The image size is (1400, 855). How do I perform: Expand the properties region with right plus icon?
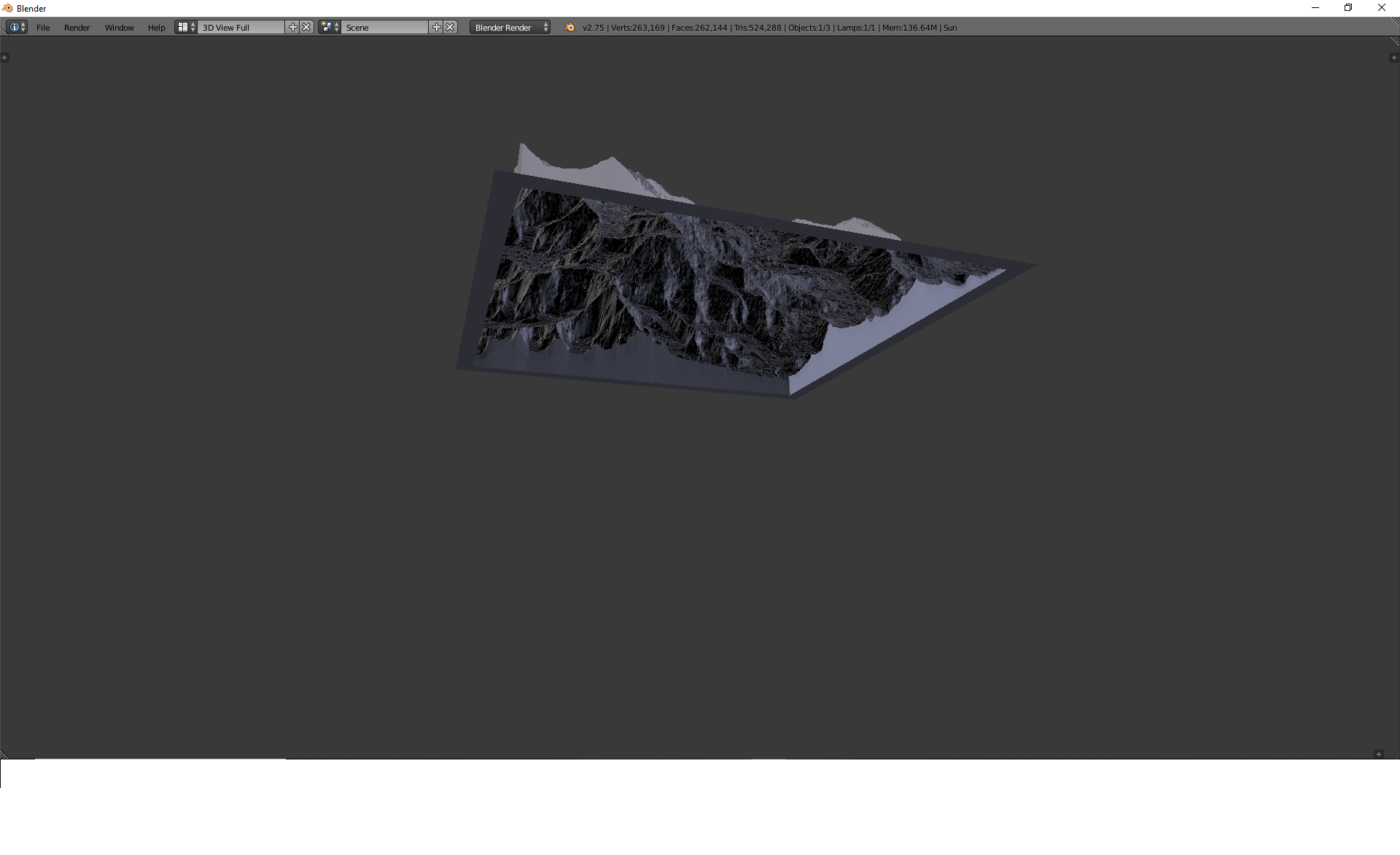pos(1393,58)
